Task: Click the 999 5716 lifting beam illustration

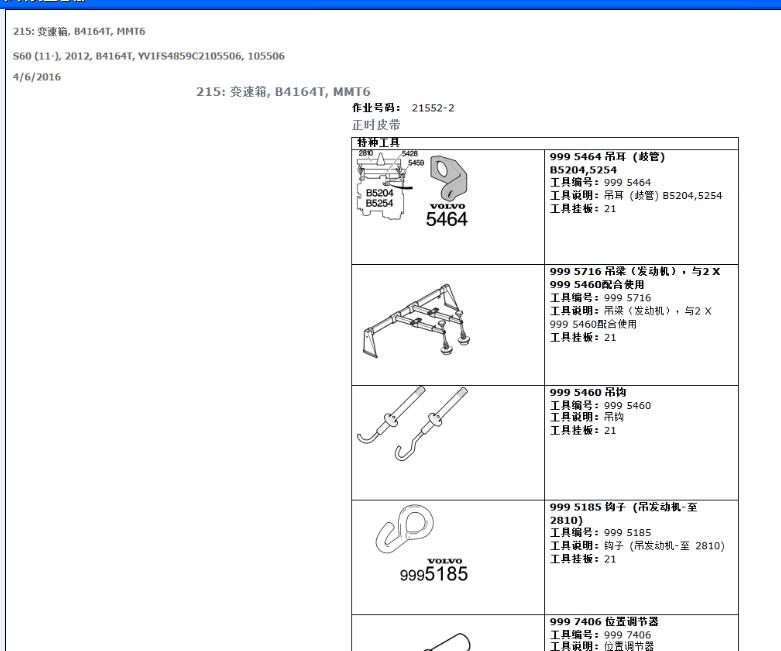Action: [x=417, y=321]
